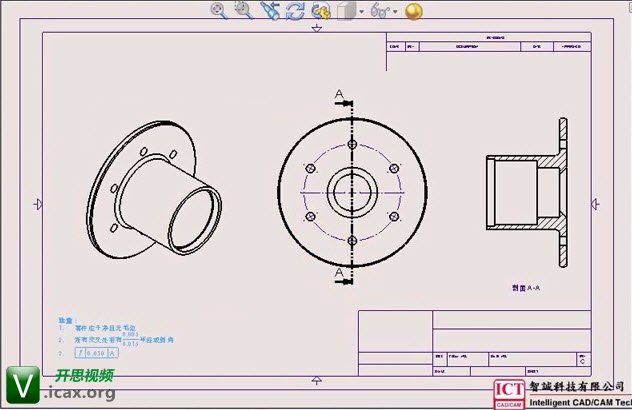632x410 pixels.
Task: Activate the 3D Drawing View icon
Action: tap(321, 11)
